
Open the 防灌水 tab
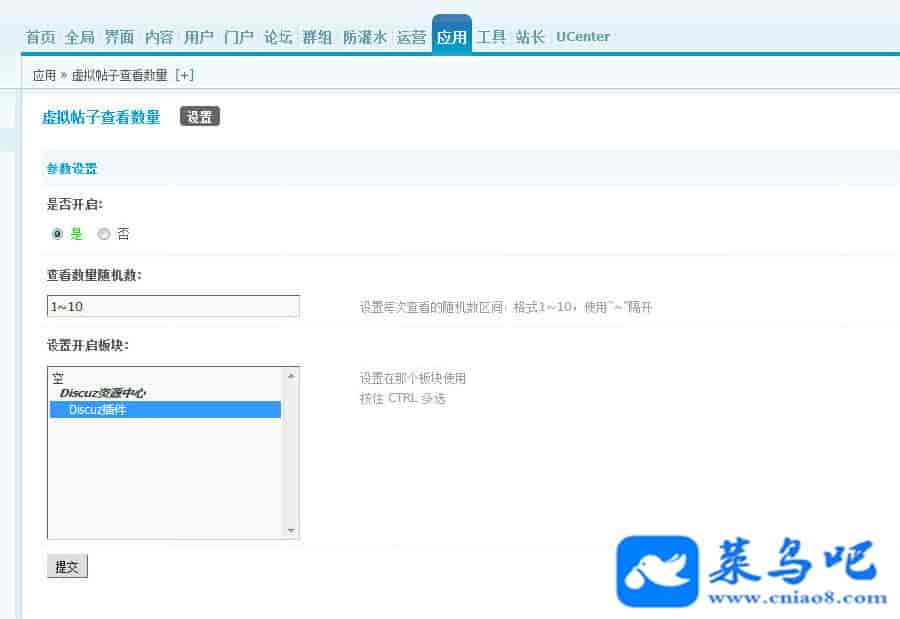(x=364, y=37)
